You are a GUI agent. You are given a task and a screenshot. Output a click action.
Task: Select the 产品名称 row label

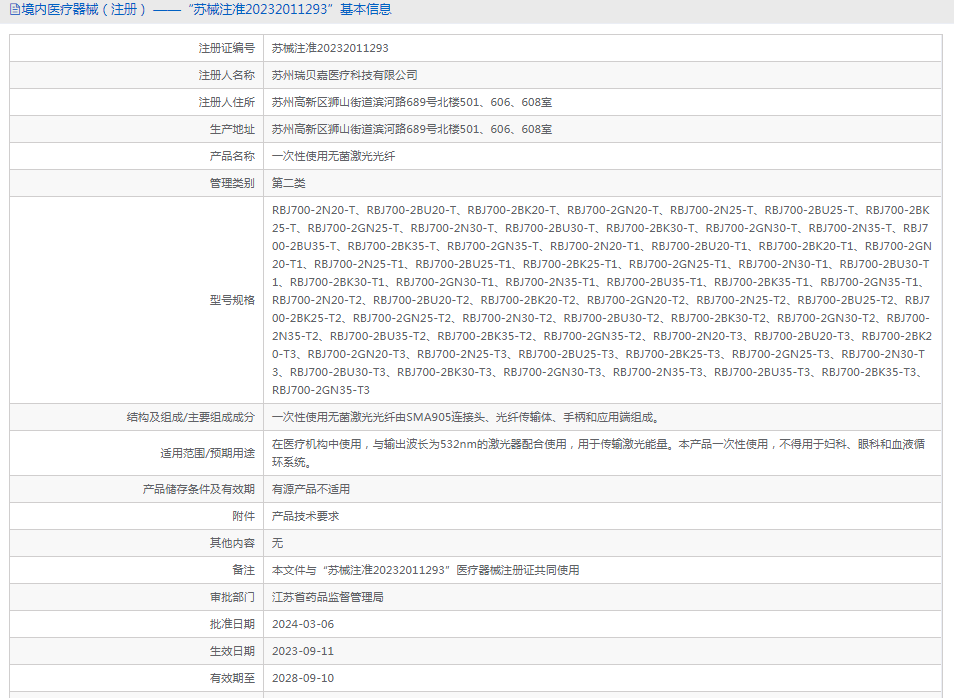pyautogui.click(x=232, y=156)
